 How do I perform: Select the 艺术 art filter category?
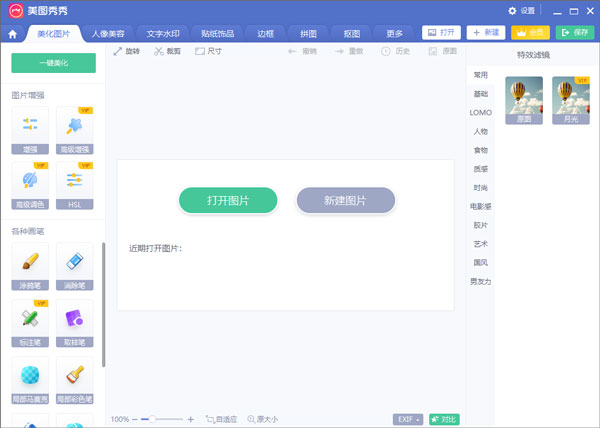[481, 244]
